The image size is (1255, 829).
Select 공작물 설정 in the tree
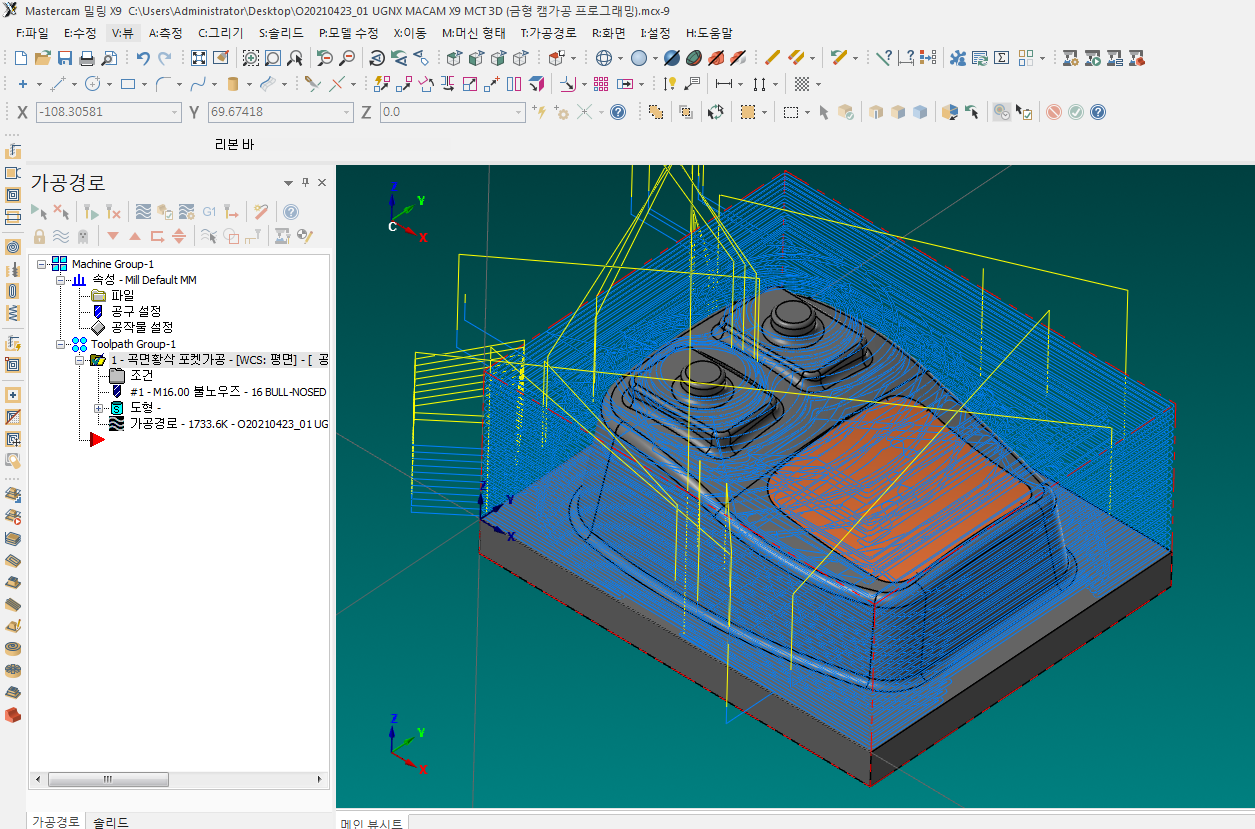tap(142, 327)
